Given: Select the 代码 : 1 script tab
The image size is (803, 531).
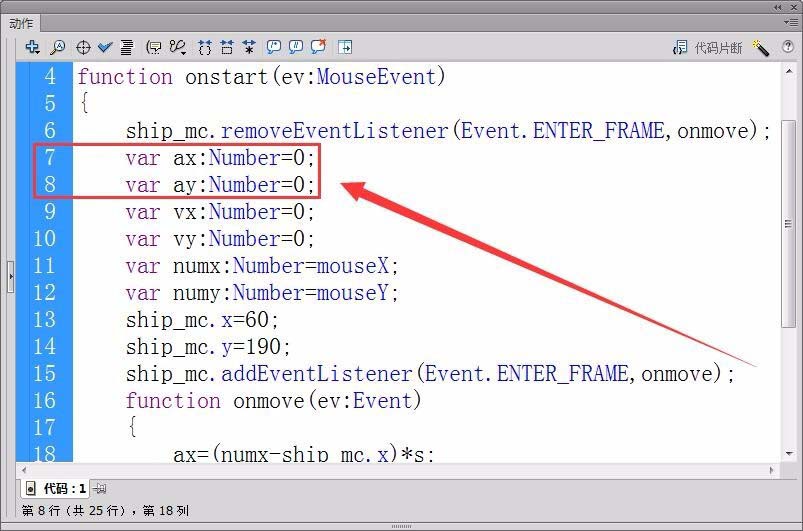Looking at the screenshot, I should 55,488.
